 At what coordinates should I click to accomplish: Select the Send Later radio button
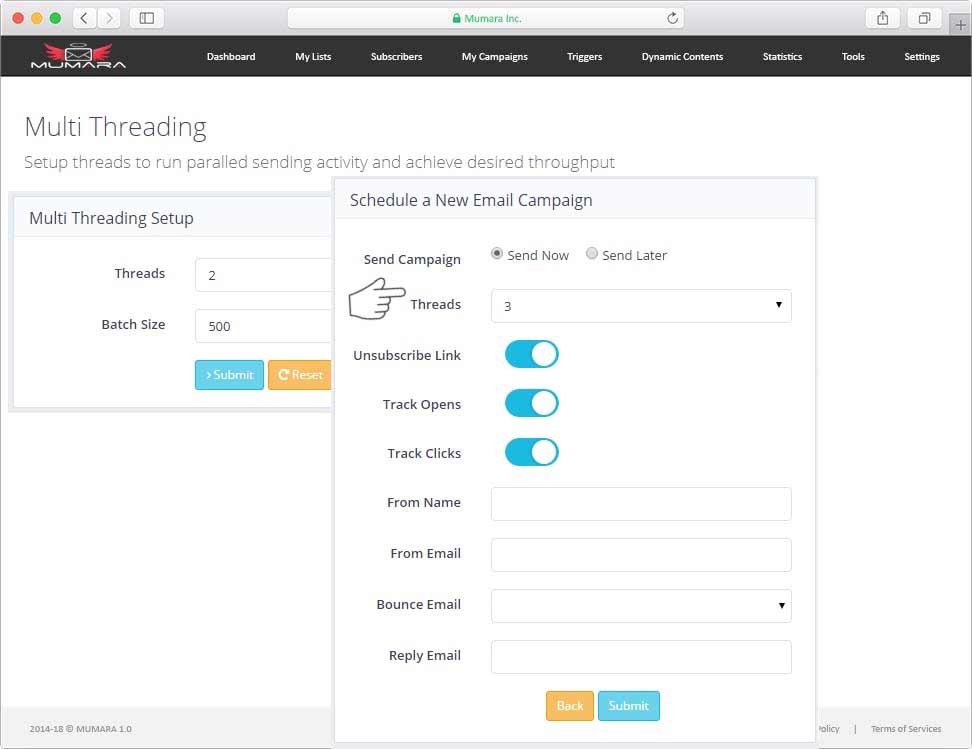592,254
